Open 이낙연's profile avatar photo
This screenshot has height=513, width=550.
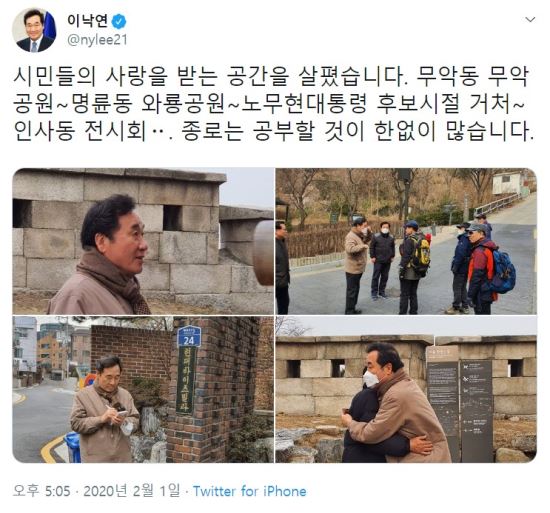click(x=34, y=31)
